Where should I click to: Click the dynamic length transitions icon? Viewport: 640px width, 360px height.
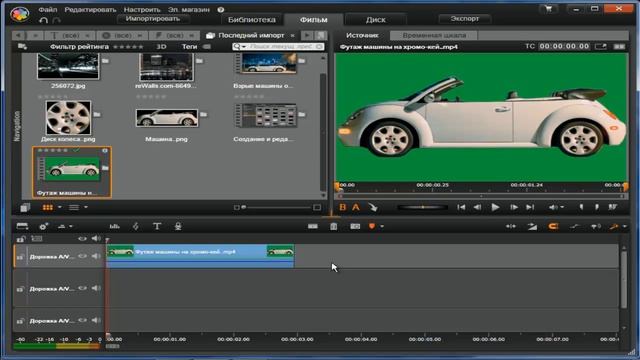tap(532, 226)
